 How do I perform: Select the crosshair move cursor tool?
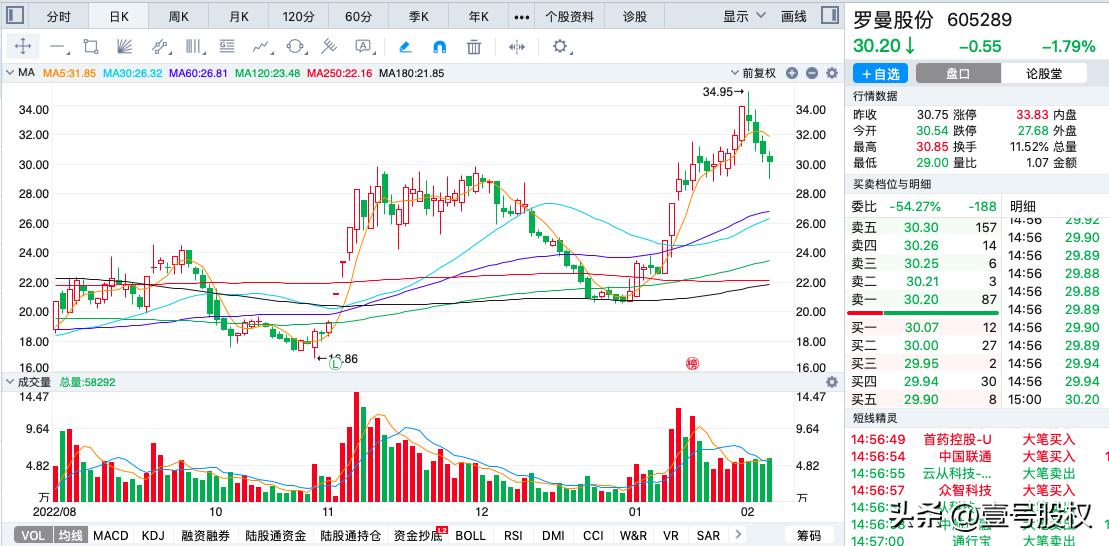click(x=23, y=47)
